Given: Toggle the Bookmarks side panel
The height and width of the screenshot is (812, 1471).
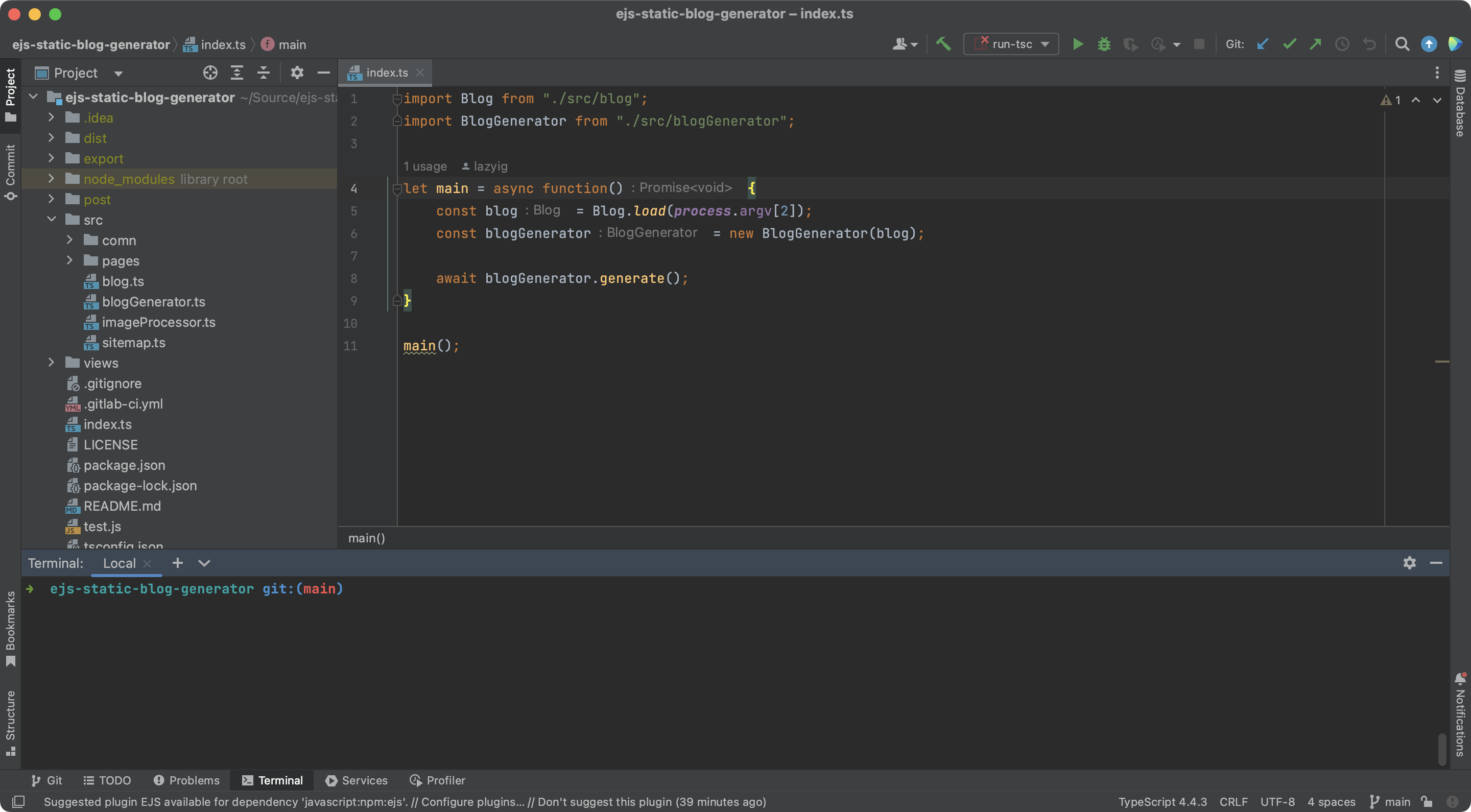Looking at the screenshot, I should coord(10,628).
